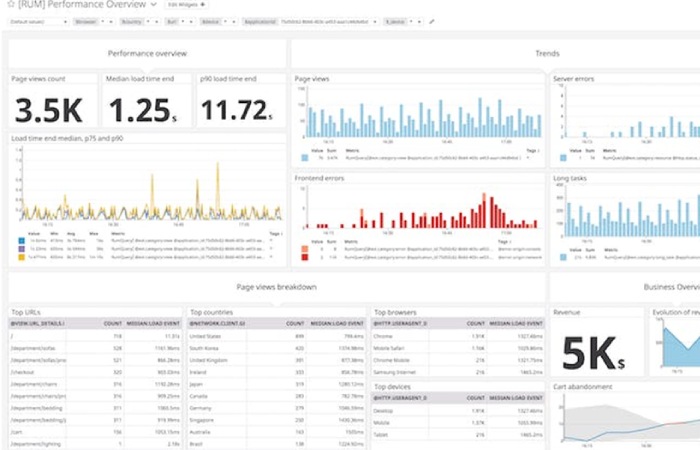Screen dimensions: 700x450
Task: Sort Top countries table by COUNT column
Action: (x=295, y=323)
